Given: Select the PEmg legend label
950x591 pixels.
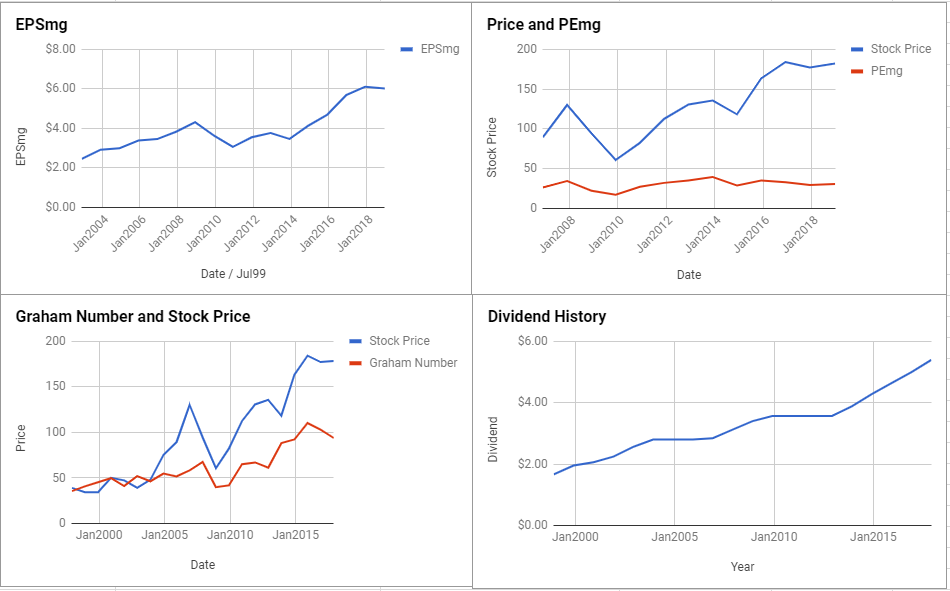Looking at the screenshot, I should (x=886, y=71).
